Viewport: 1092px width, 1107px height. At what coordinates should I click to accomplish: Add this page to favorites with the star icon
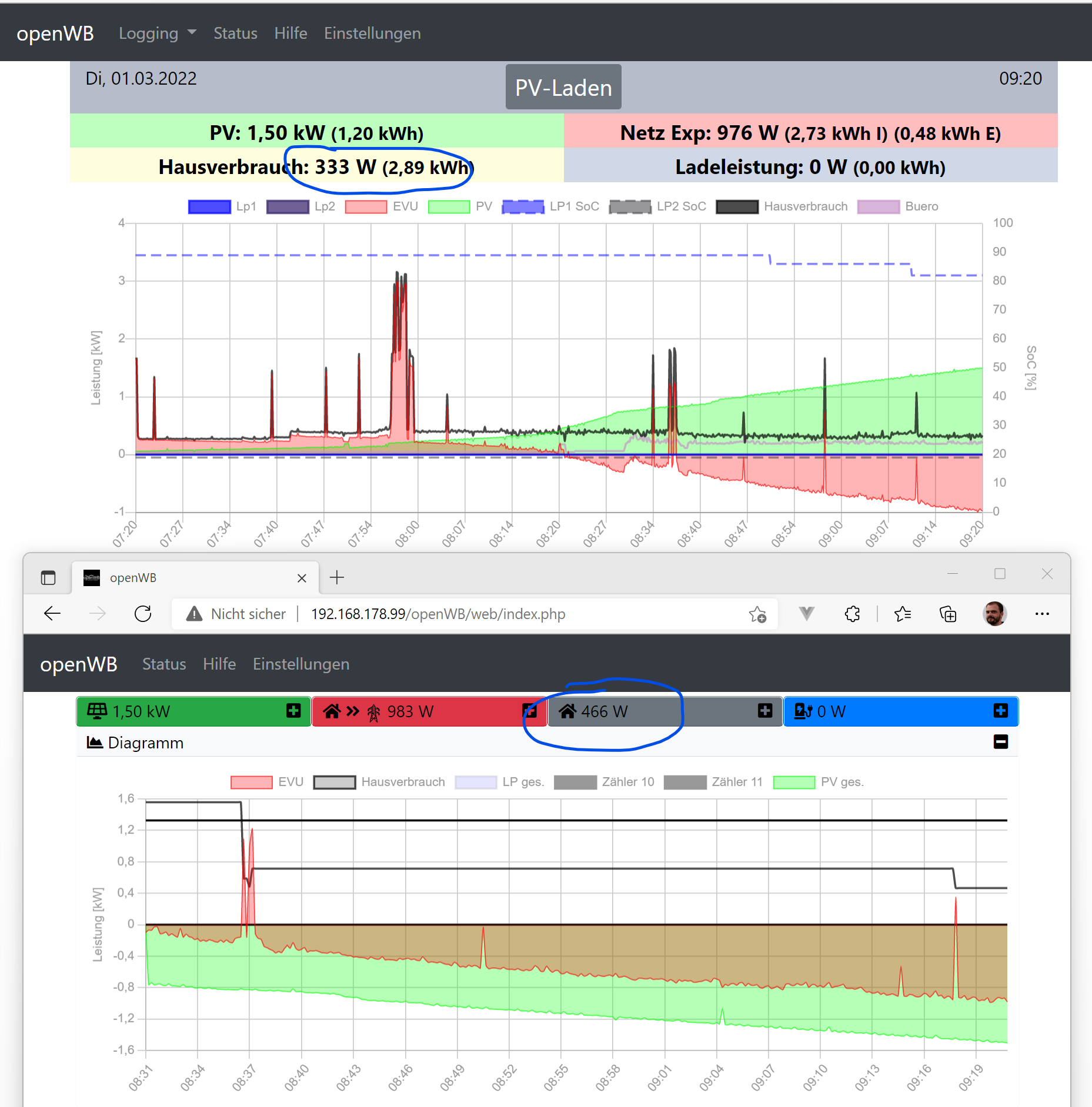click(x=757, y=614)
